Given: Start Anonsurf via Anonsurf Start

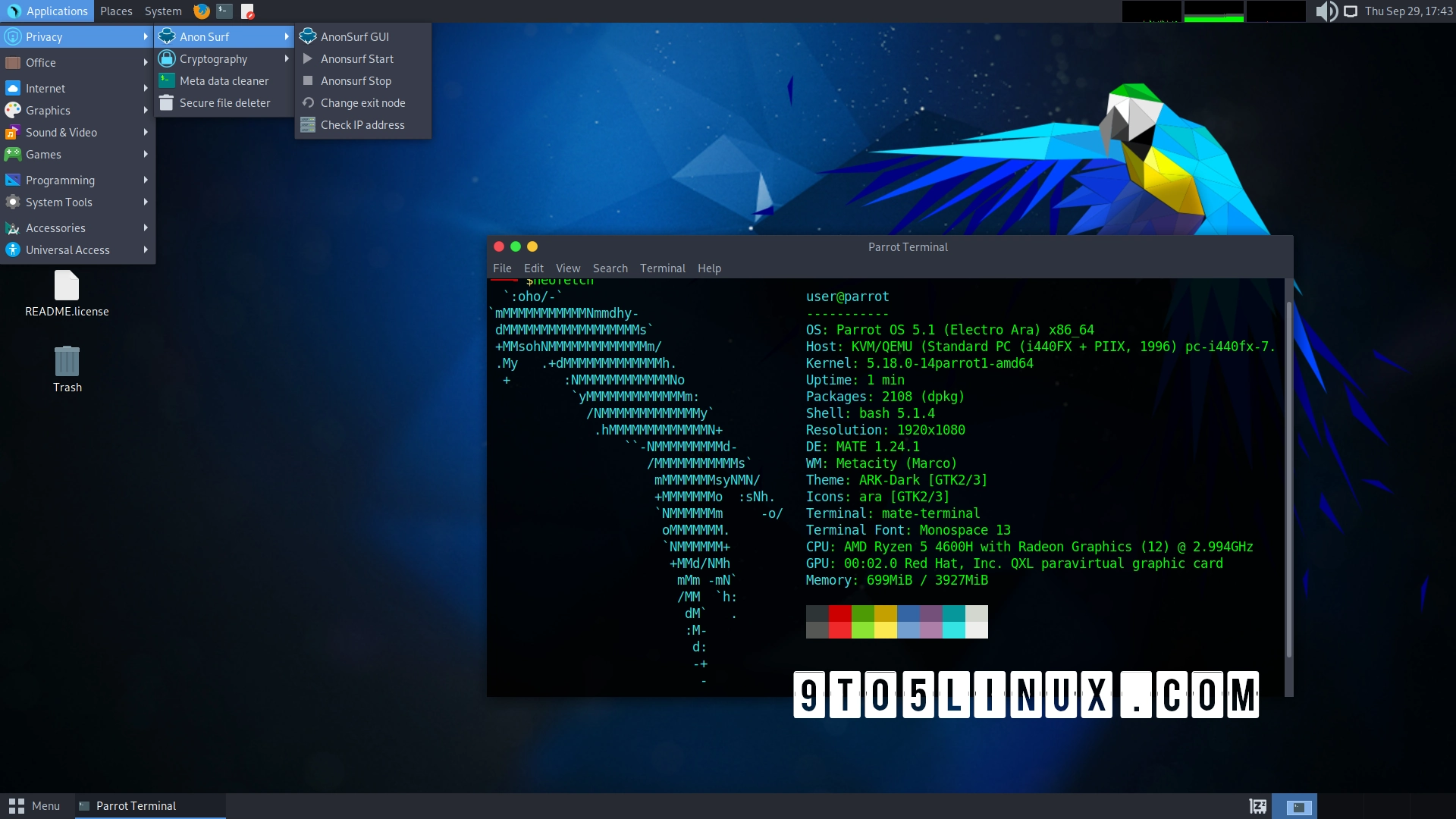Looking at the screenshot, I should pos(357,58).
